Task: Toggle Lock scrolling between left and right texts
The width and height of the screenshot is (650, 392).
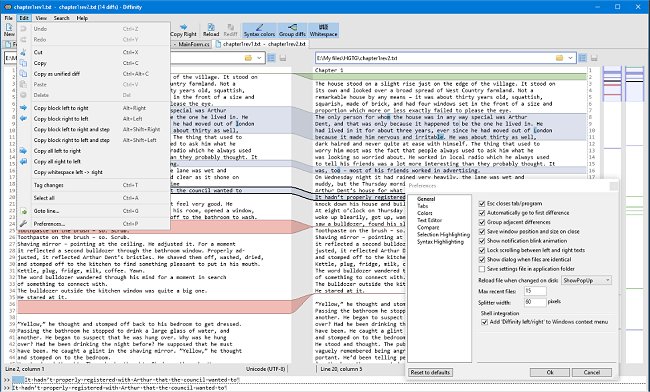Action: tap(482, 250)
